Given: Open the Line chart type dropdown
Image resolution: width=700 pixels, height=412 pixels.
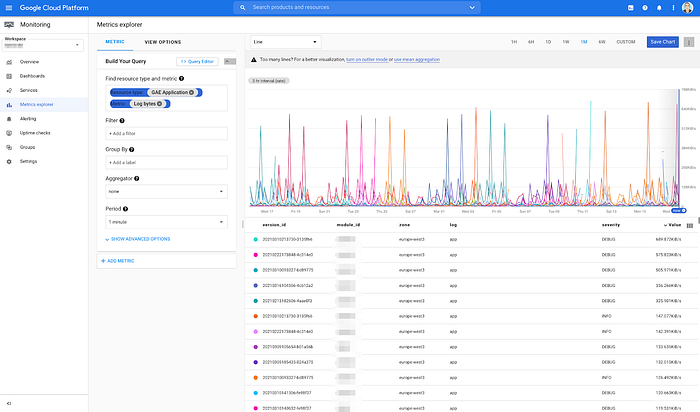Looking at the screenshot, I should [x=285, y=42].
